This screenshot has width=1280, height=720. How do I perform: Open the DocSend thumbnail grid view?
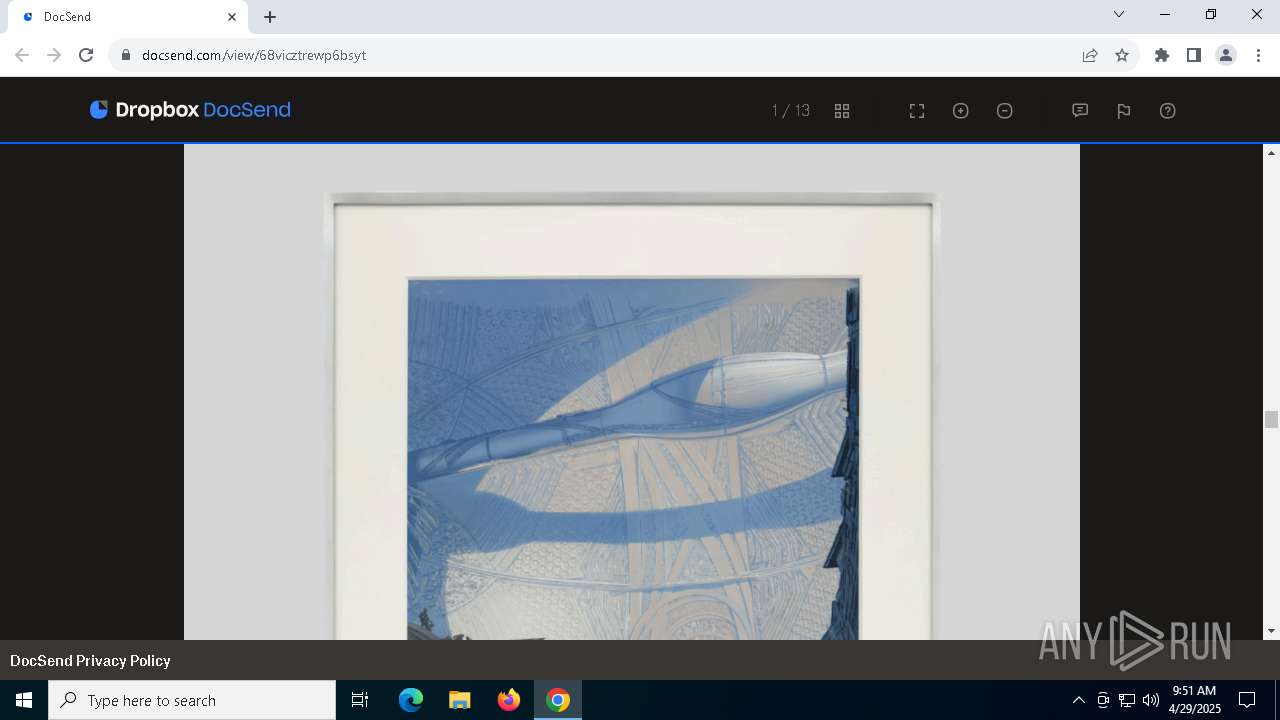coord(842,111)
